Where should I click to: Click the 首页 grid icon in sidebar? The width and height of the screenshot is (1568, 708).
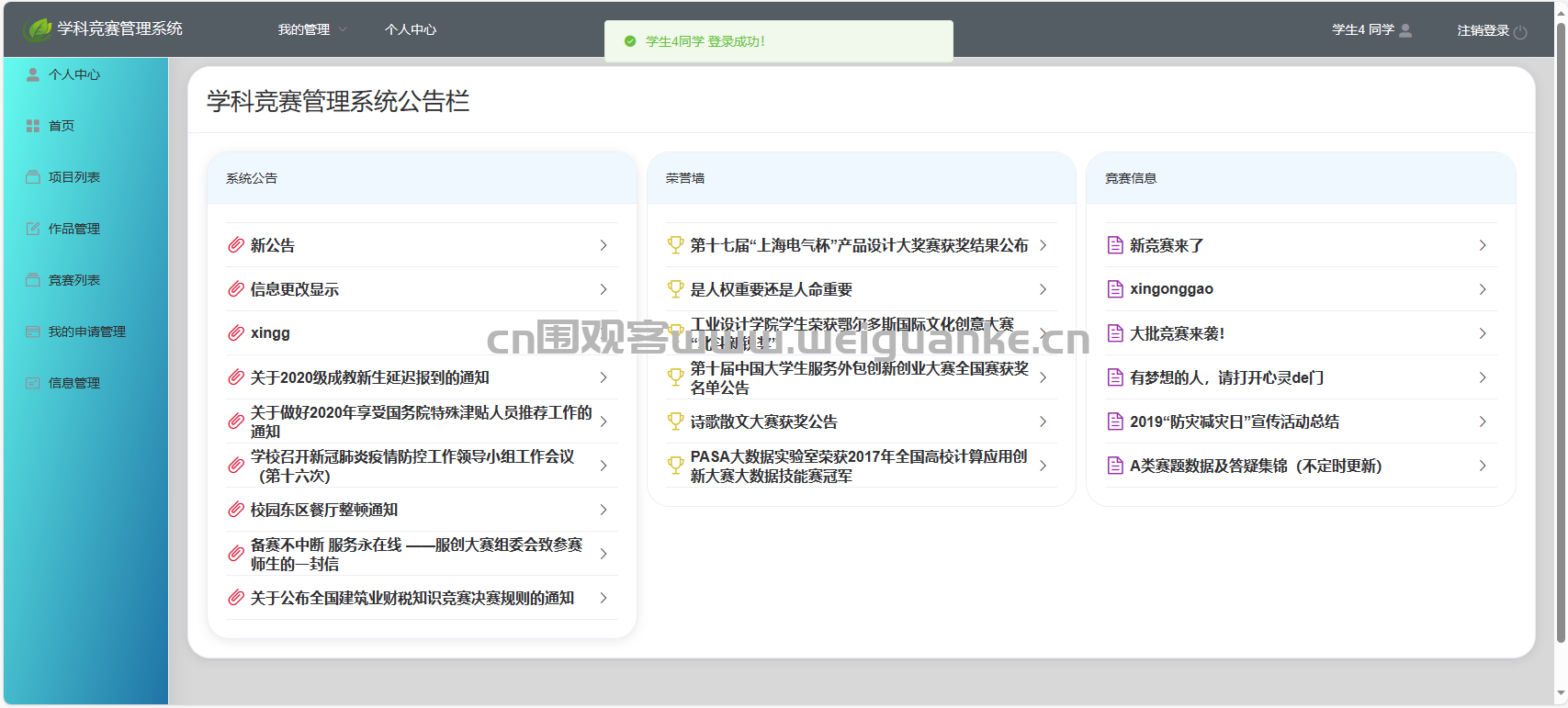click(x=33, y=126)
